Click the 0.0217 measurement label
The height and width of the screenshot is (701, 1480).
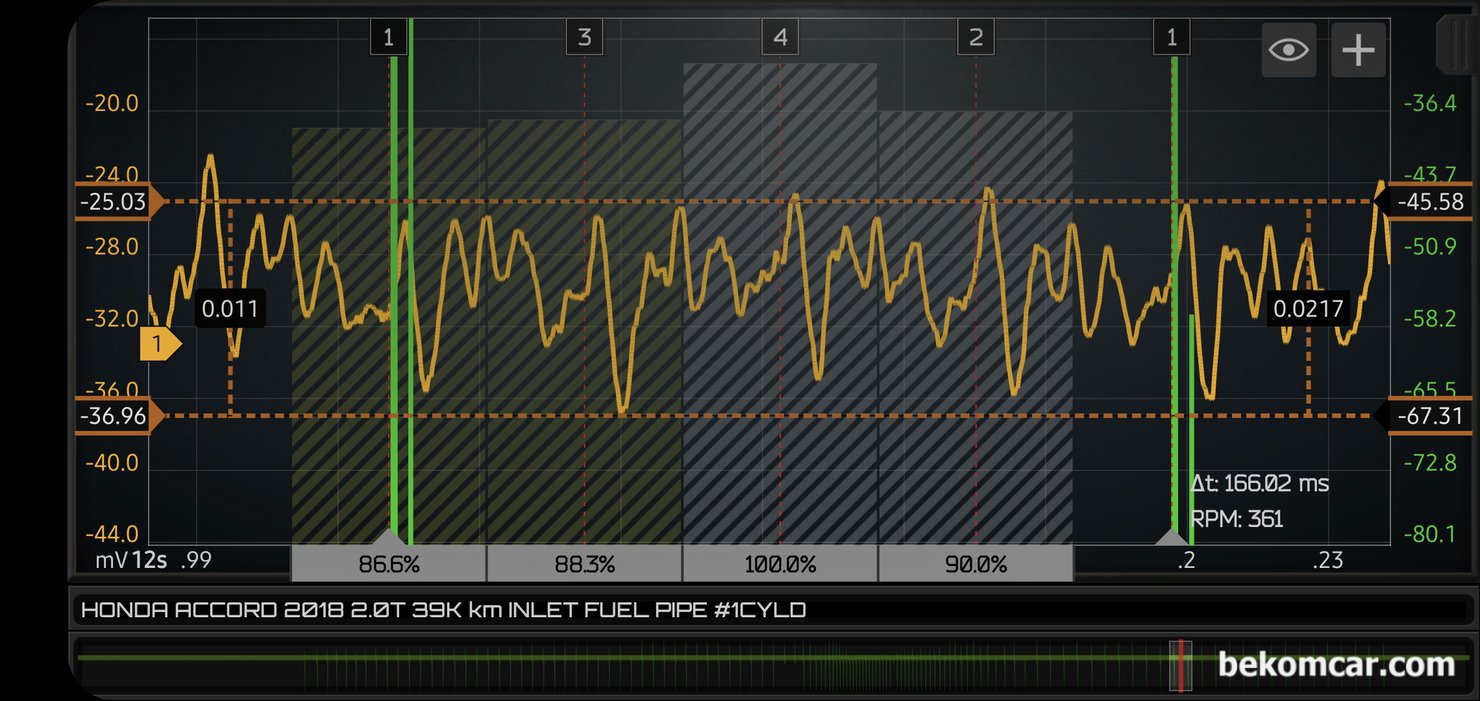coord(1308,307)
